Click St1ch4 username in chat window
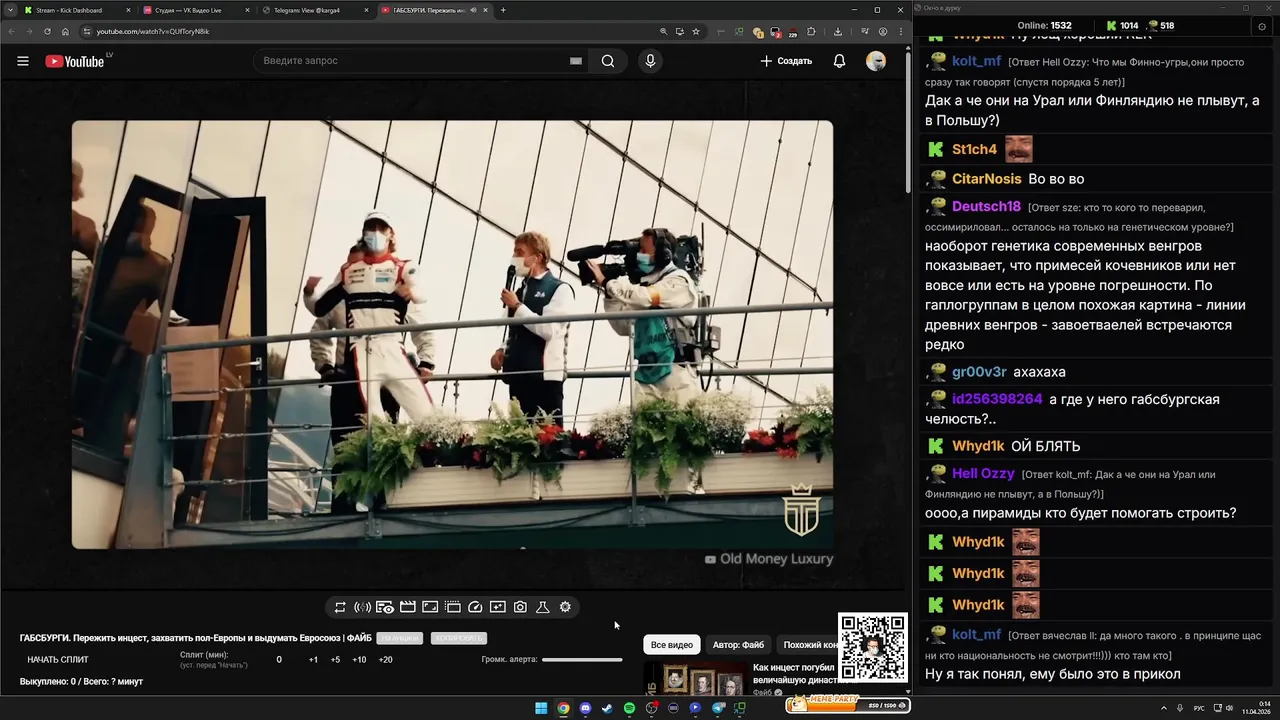The image size is (1280, 720). click(974, 149)
